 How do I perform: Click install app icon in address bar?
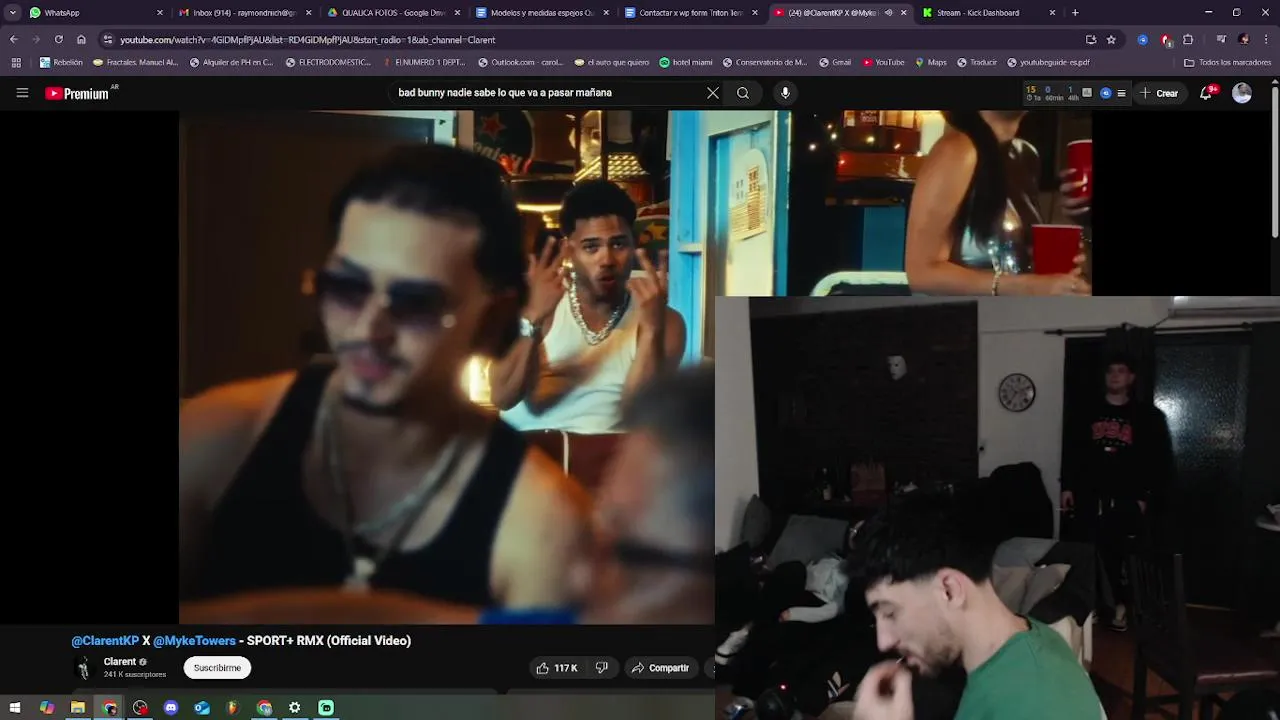(1091, 40)
